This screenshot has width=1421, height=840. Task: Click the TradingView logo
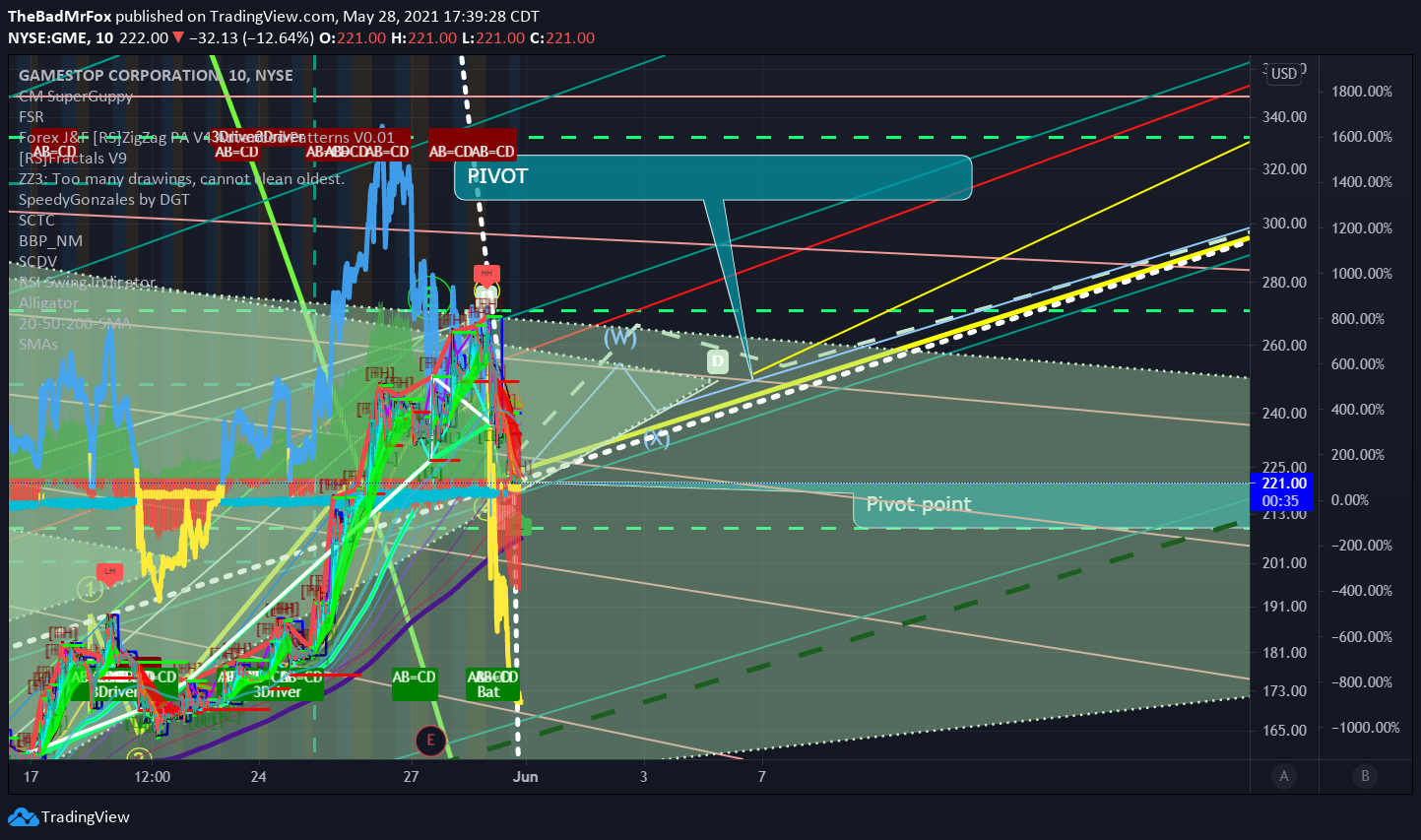[69, 817]
